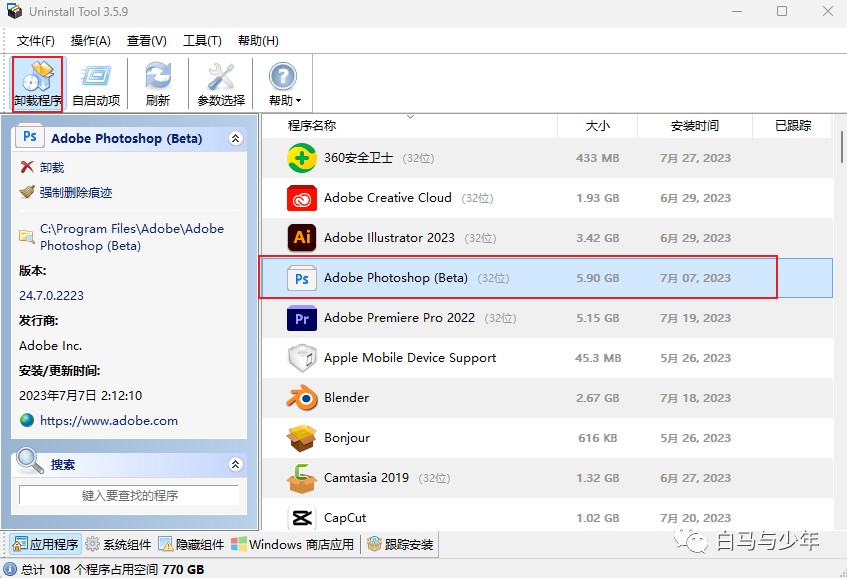Select the Adobe Illustrator 2023 name

[389, 238]
